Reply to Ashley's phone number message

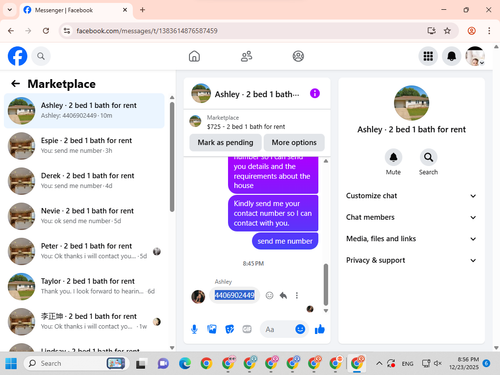pyautogui.click(x=283, y=295)
